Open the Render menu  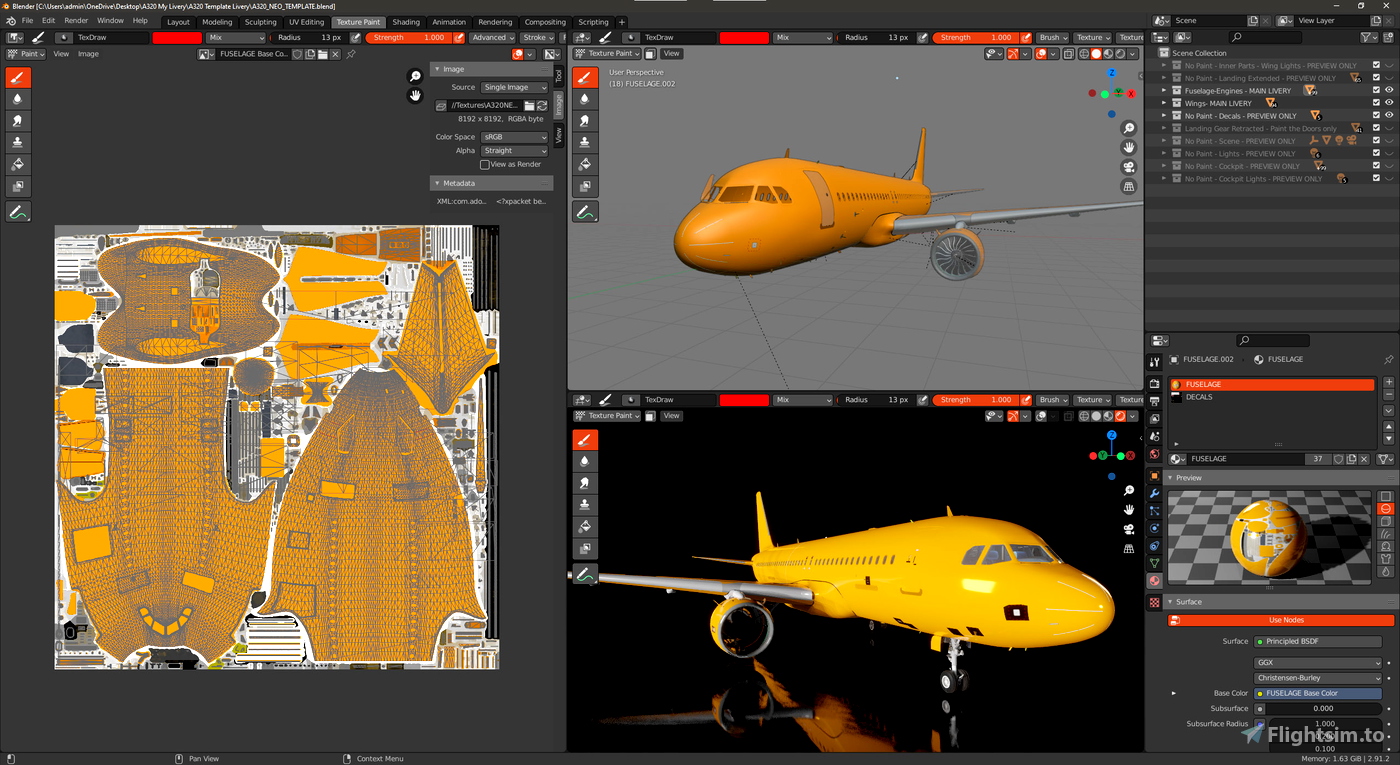76,19
